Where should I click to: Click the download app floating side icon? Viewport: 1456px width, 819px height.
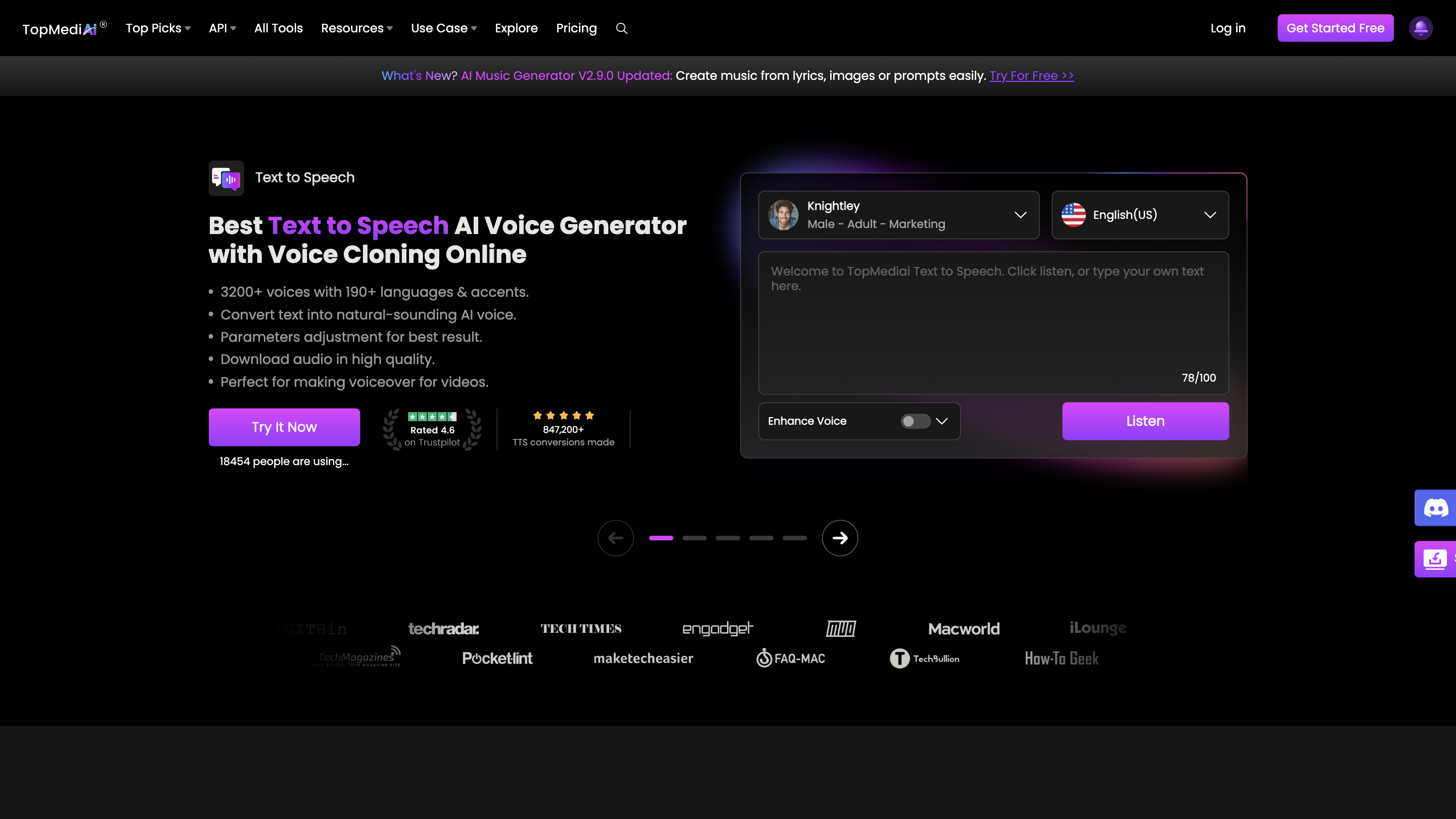1435,559
